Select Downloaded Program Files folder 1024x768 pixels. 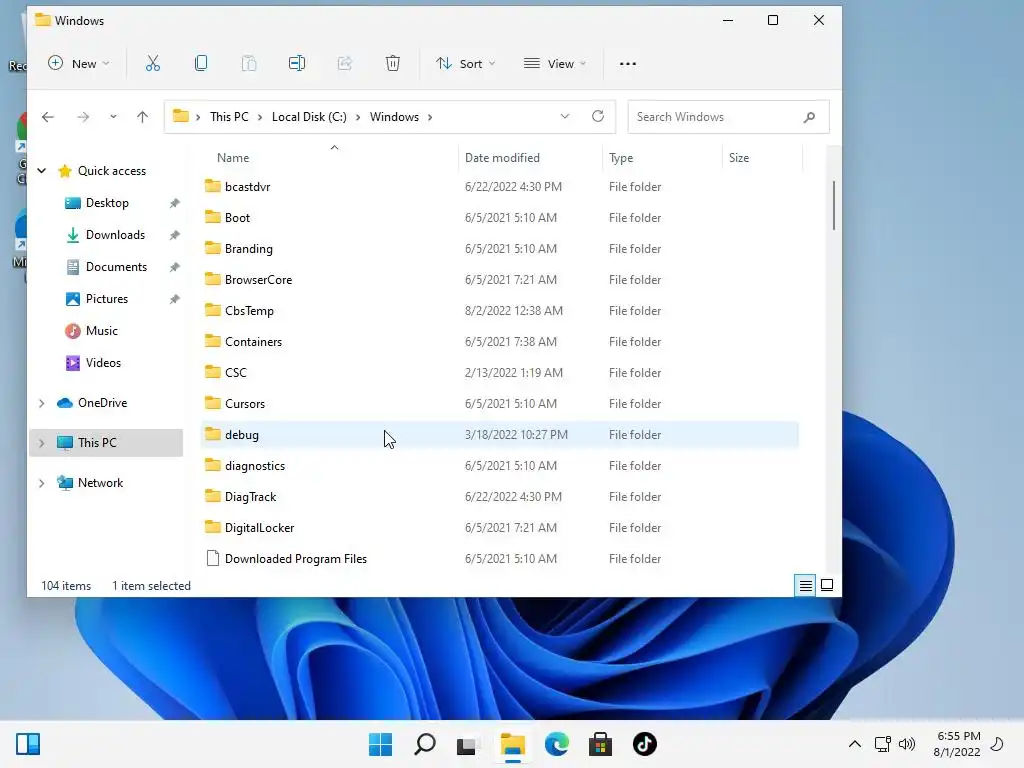(x=500, y=559)
